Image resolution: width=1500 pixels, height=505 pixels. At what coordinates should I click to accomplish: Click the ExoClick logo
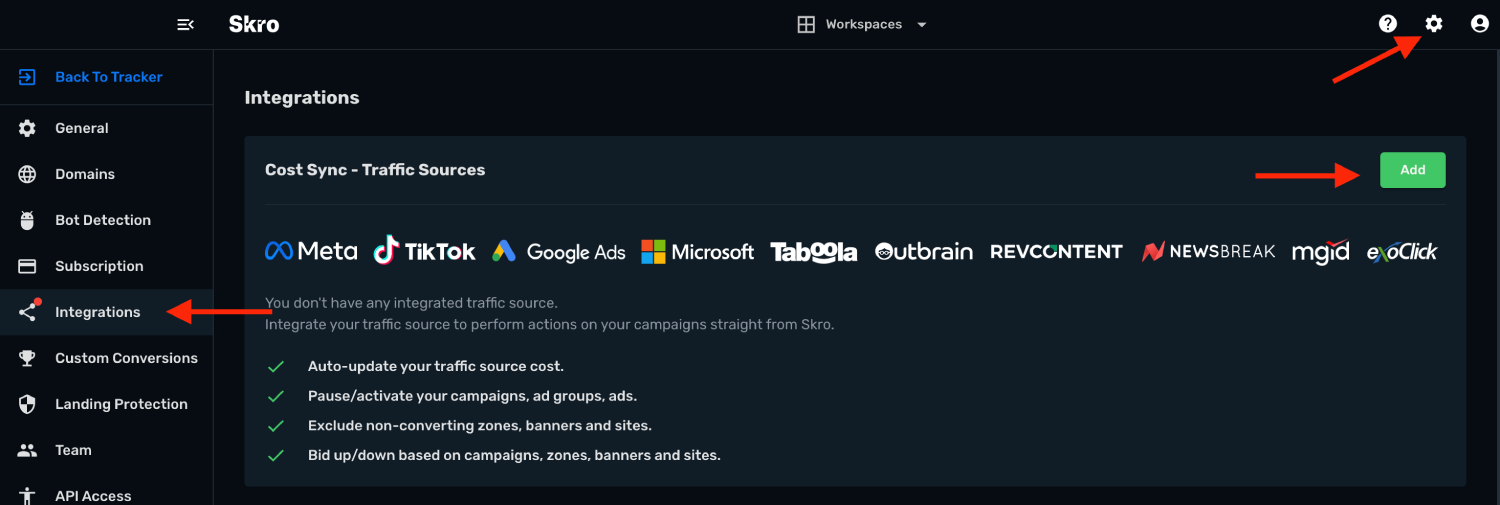coord(1402,251)
